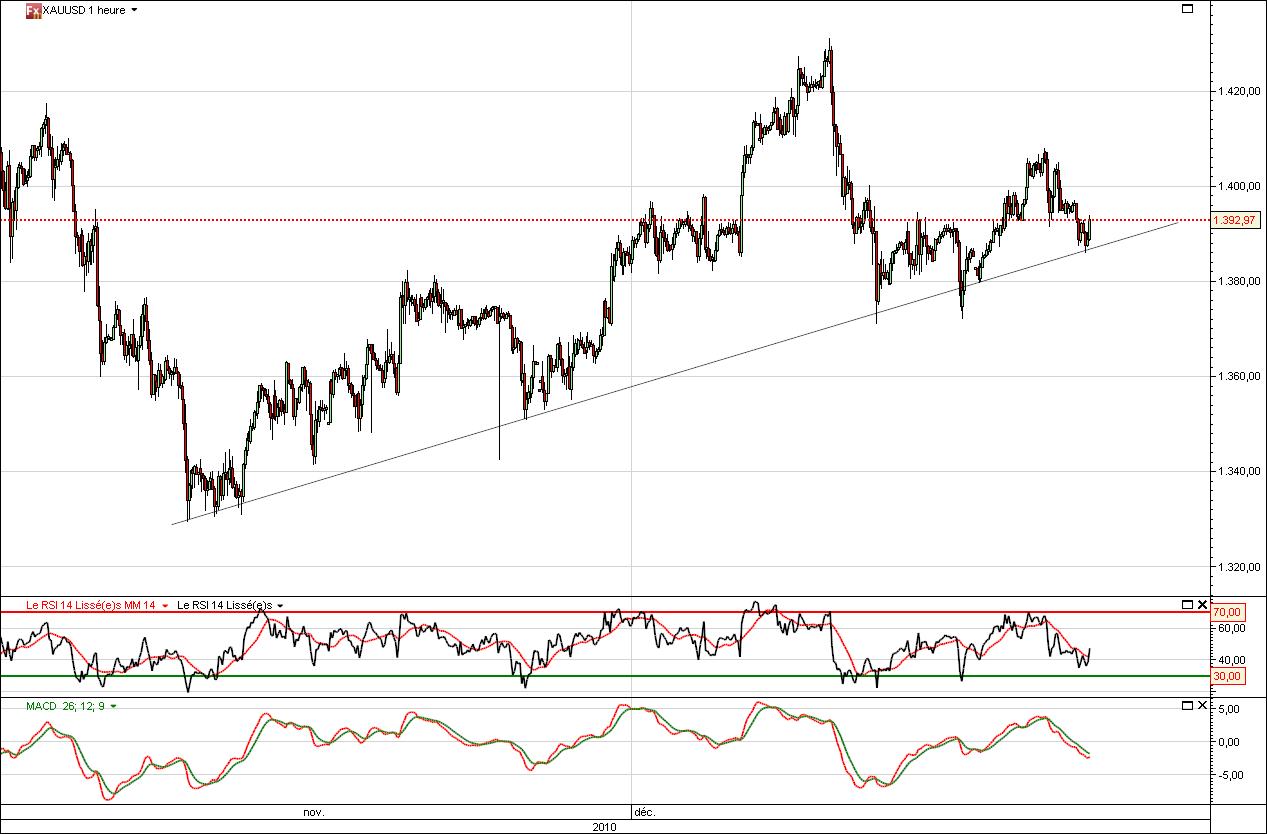The height and width of the screenshot is (834, 1267).
Task: Maximize the RSI indicator panel
Action: tap(1187, 605)
